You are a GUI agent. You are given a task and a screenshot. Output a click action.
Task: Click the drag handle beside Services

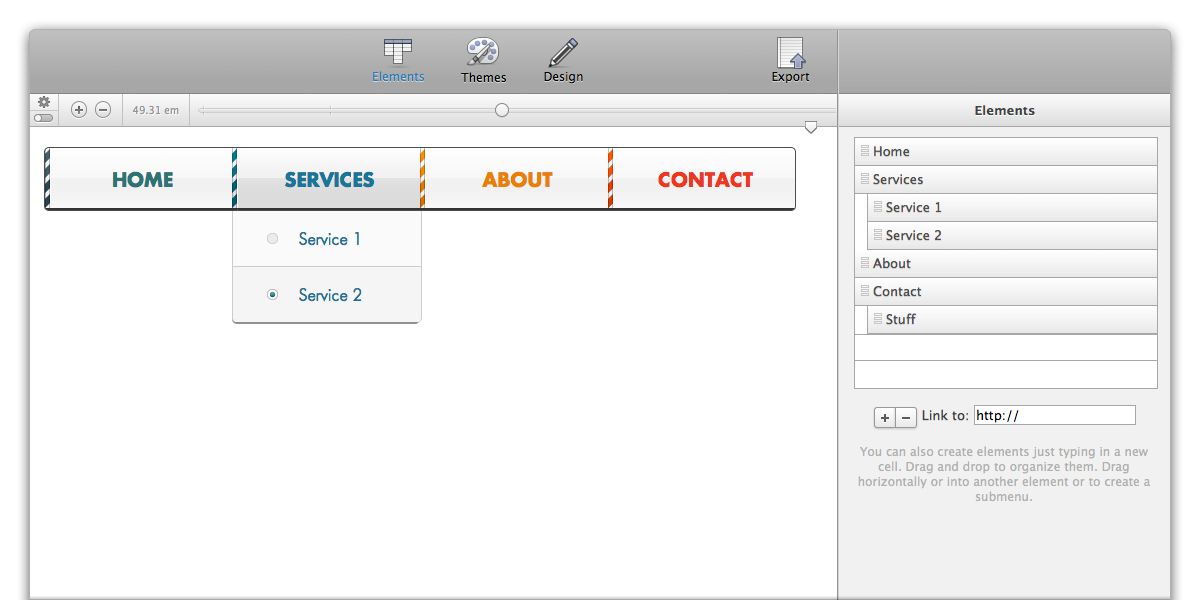[865, 179]
